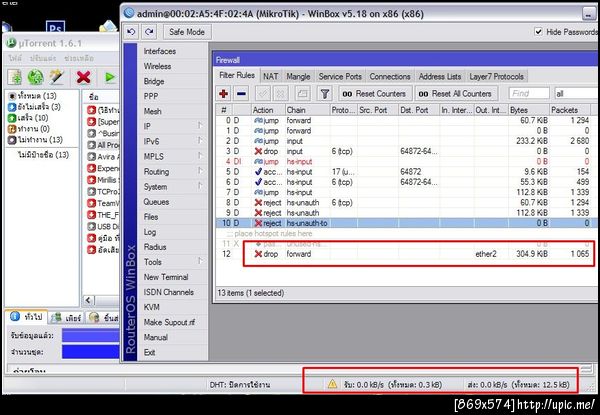Select rule 10 reject hs-unauth-to row
Screen dimensions: 600x415
(406, 223)
